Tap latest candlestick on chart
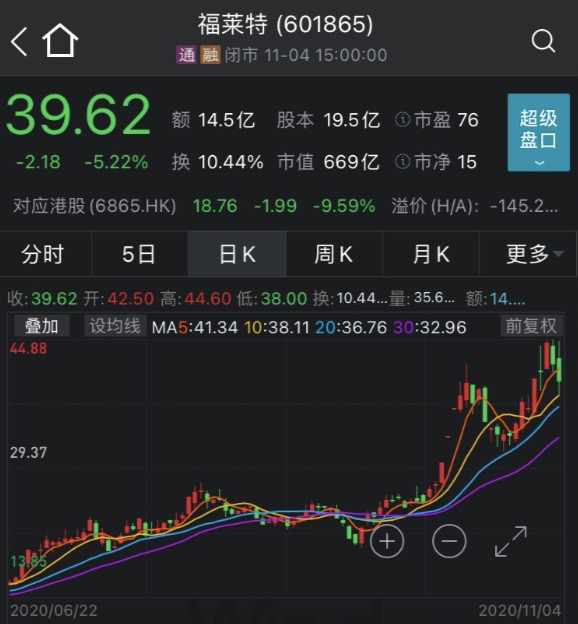This screenshot has width=578, height=624. coord(559,368)
